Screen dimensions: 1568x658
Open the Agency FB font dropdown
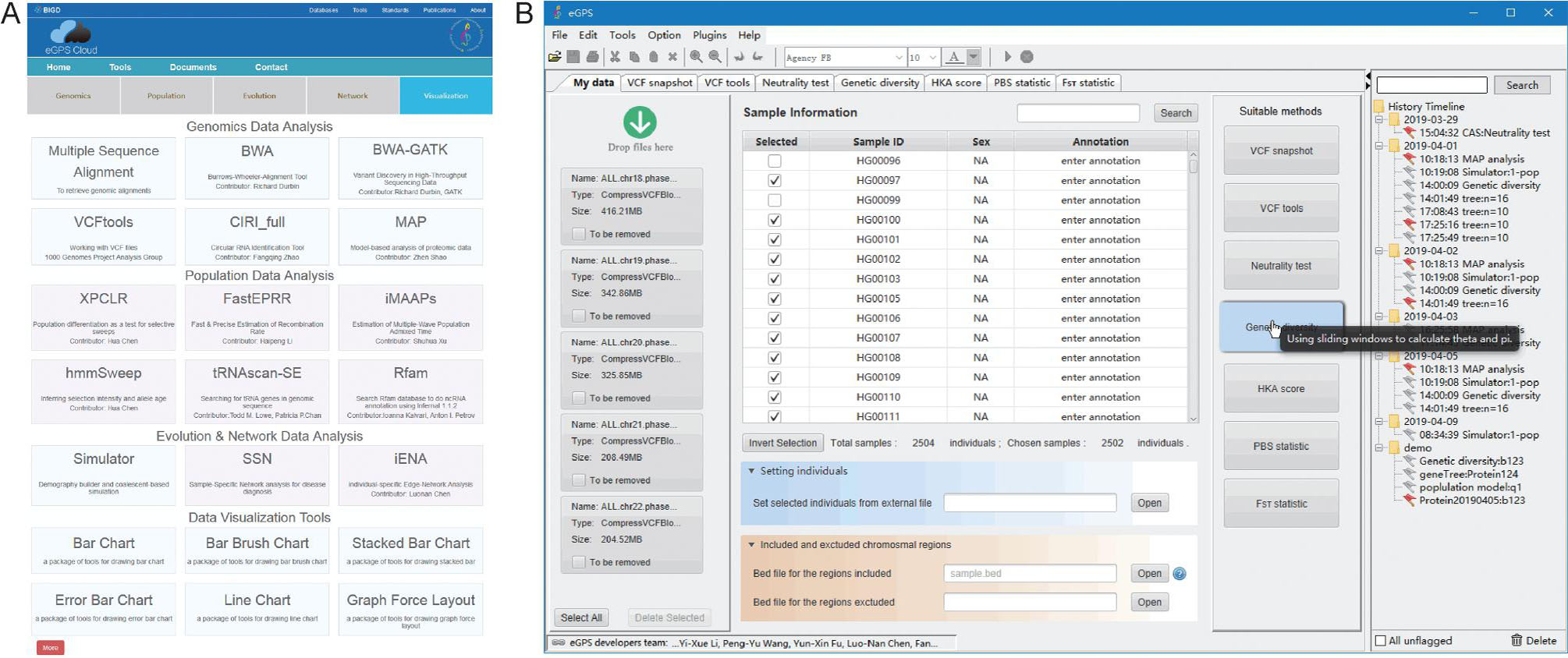898,58
